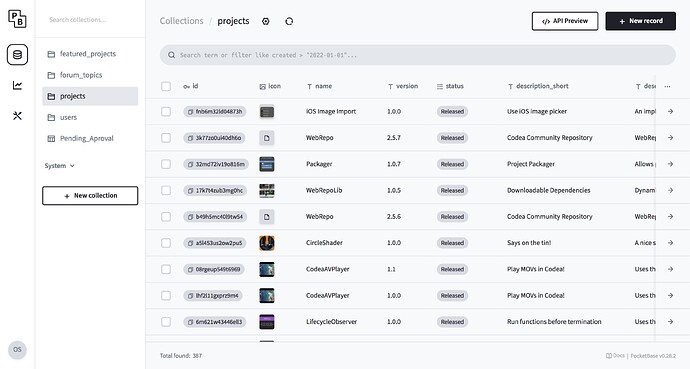Open the CircleShader record arrow

click(670, 243)
